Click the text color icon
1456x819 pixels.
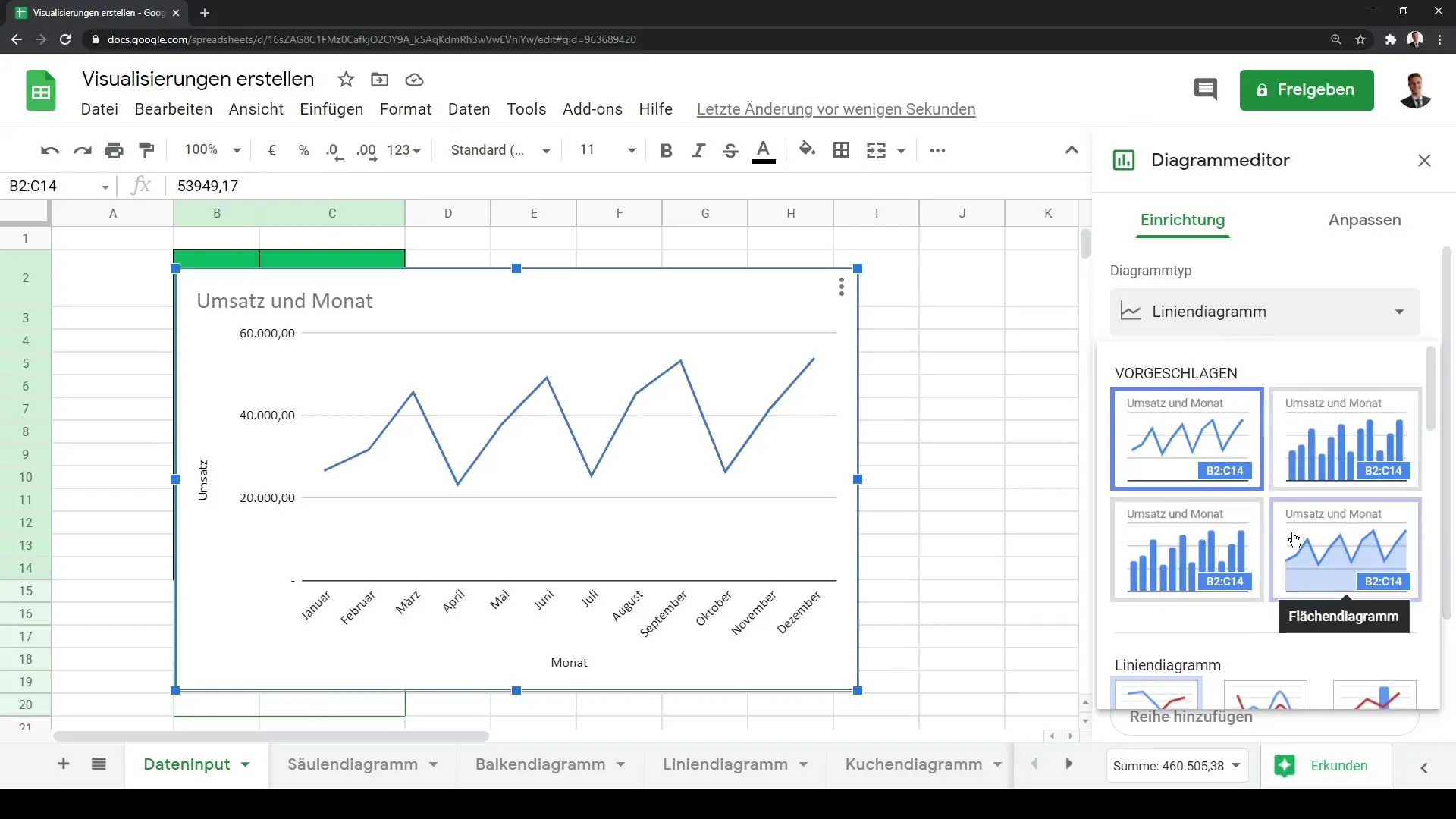(x=763, y=150)
